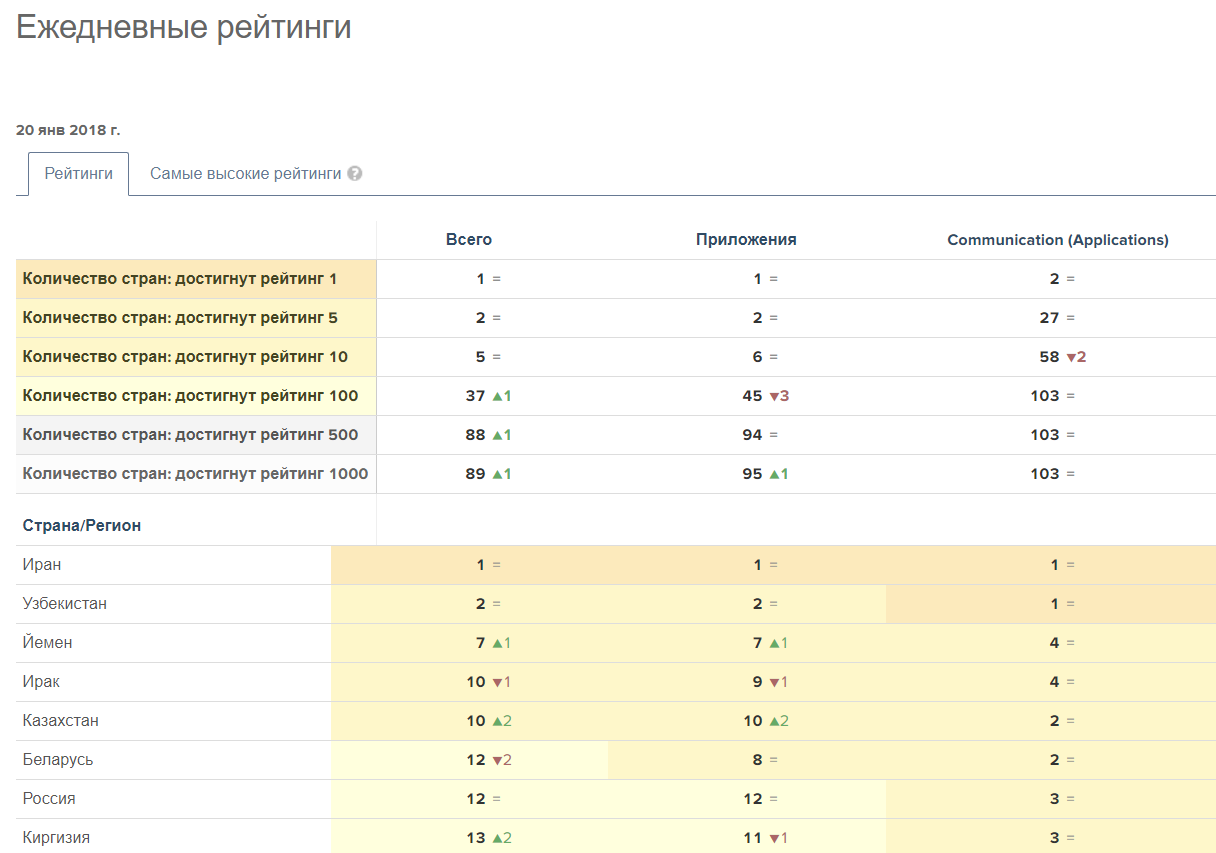Image resolution: width=1216 pixels, height=853 pixels.
Task: Click red down arrow in rating 10 Communication cell
Action: pyautogui.click(x=1070, y=357)
